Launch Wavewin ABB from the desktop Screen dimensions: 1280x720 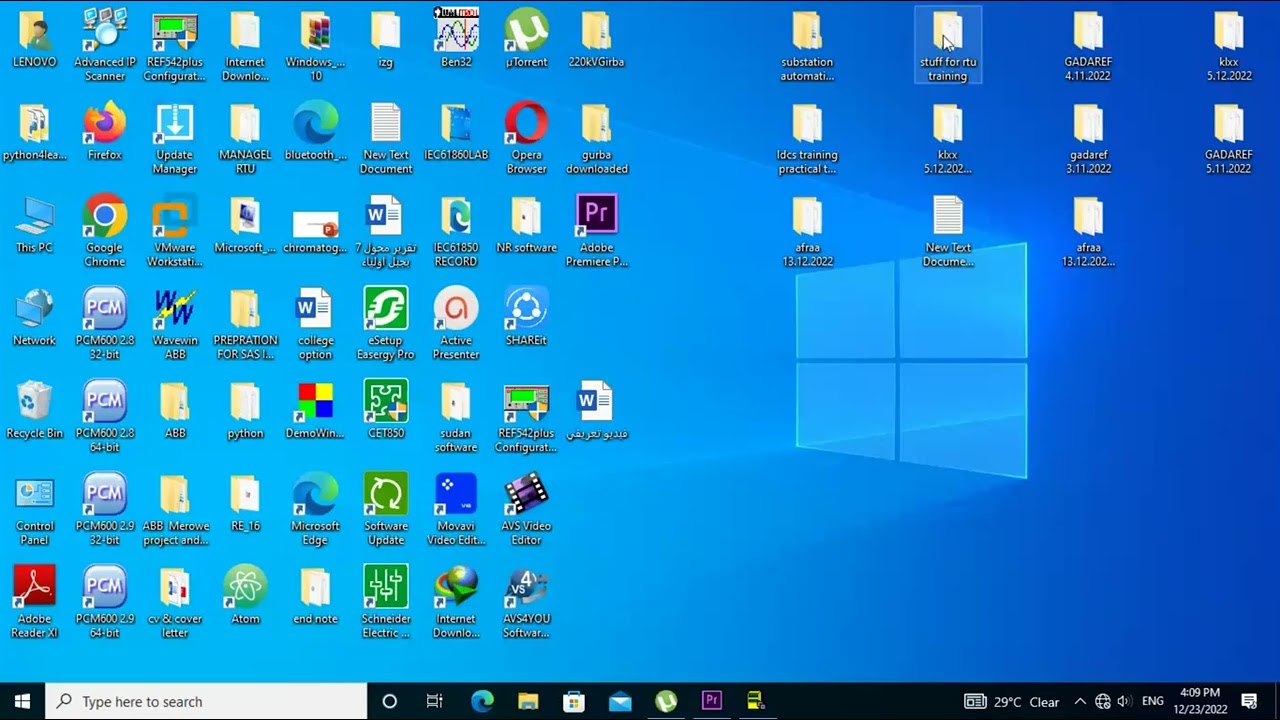(x=175, y=324)
